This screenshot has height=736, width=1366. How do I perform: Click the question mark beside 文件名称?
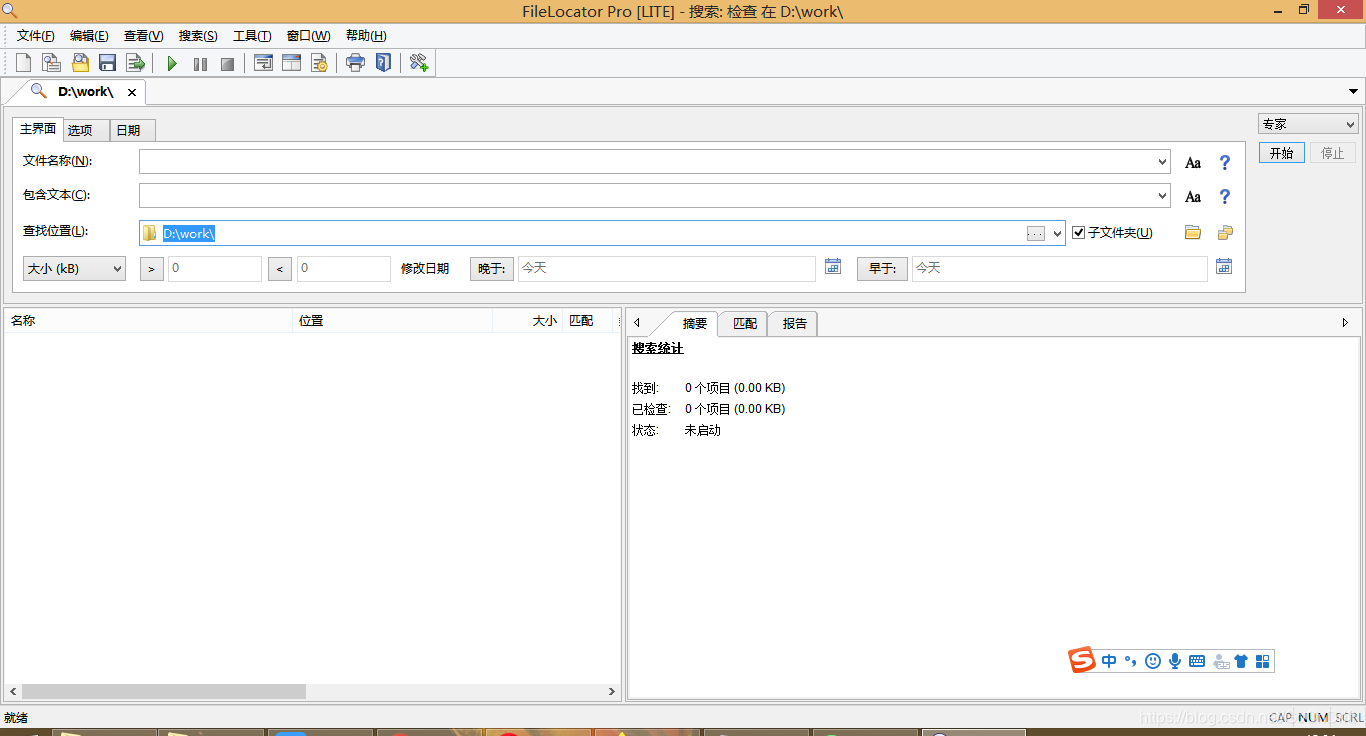coord(1225,162)
